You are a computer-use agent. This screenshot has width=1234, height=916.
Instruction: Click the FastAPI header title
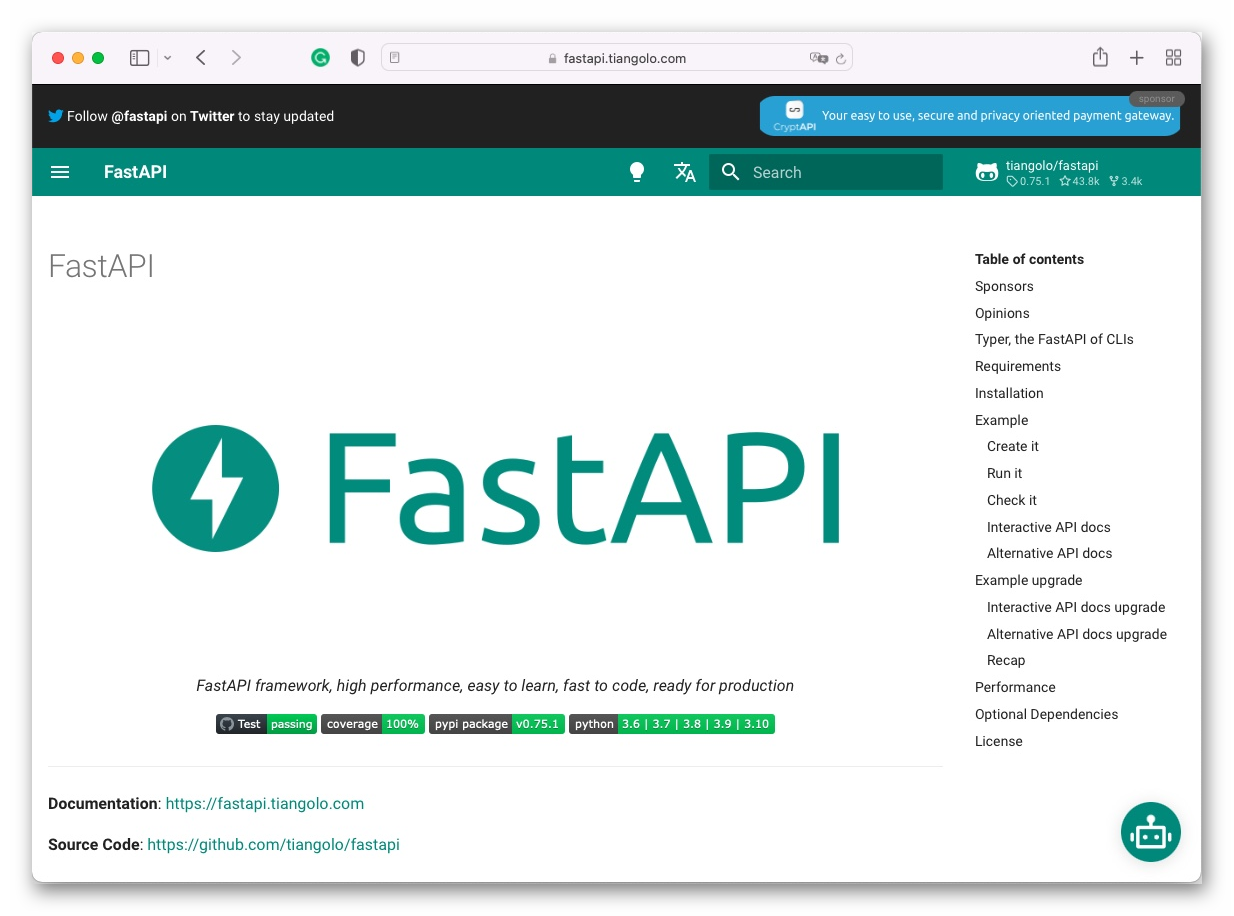135,172
